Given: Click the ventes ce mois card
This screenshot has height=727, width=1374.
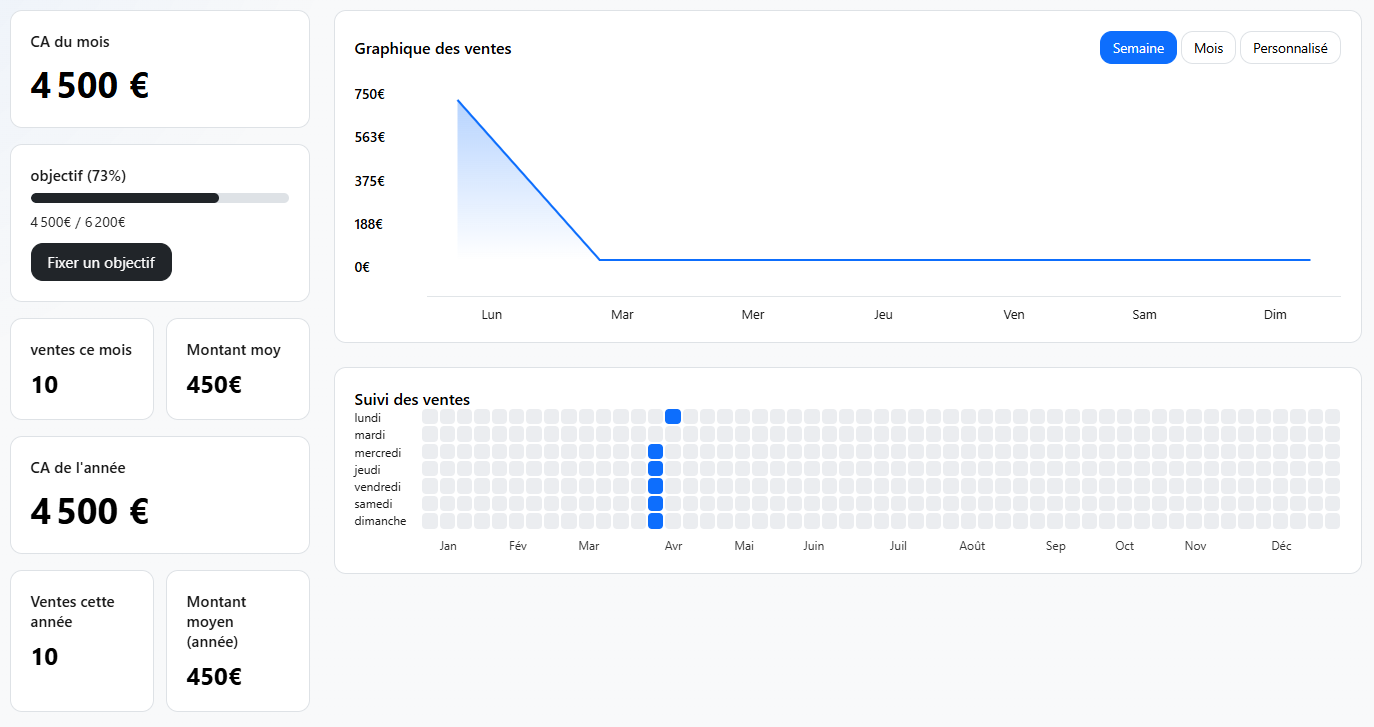Looking at the screenshot, I should point(82,369).
